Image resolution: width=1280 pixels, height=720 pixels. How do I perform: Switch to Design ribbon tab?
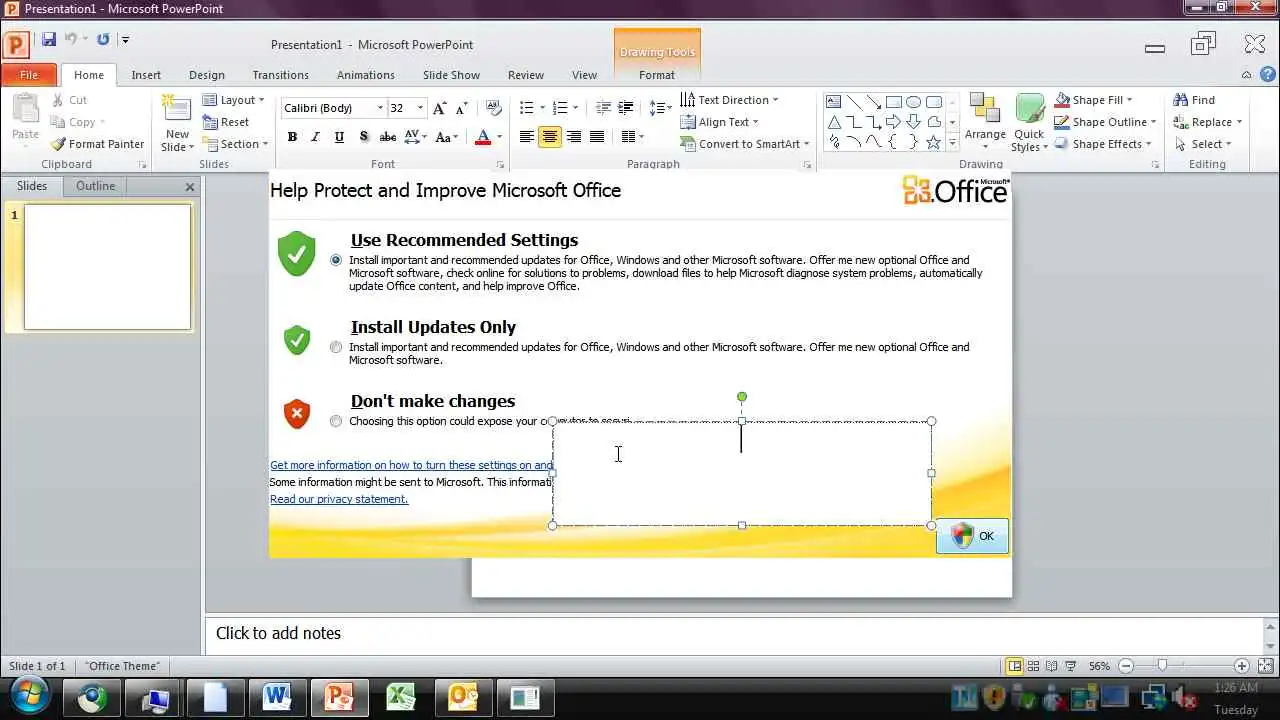207,75
